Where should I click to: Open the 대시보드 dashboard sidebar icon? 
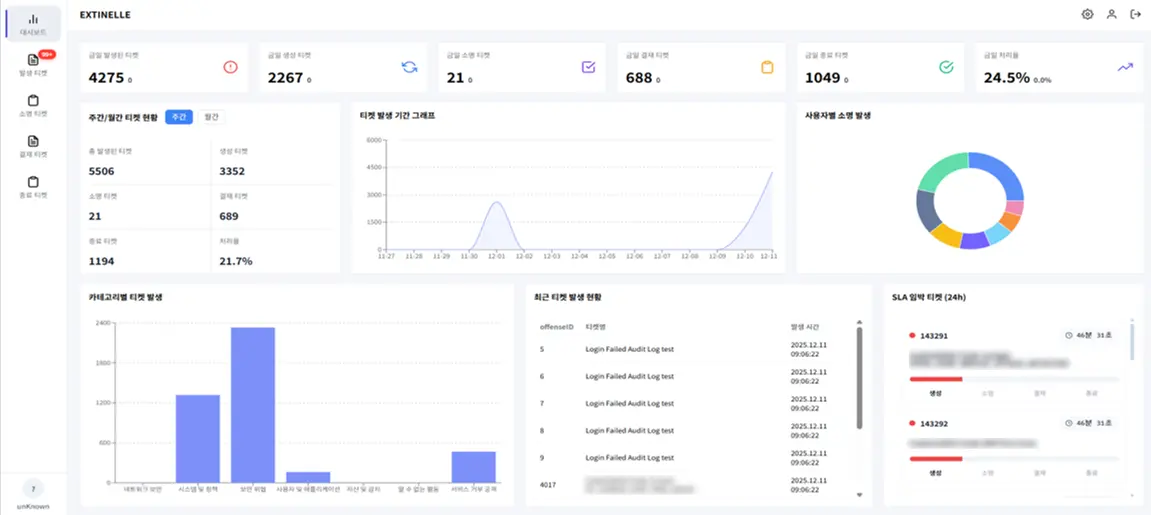tap(33, 24)
